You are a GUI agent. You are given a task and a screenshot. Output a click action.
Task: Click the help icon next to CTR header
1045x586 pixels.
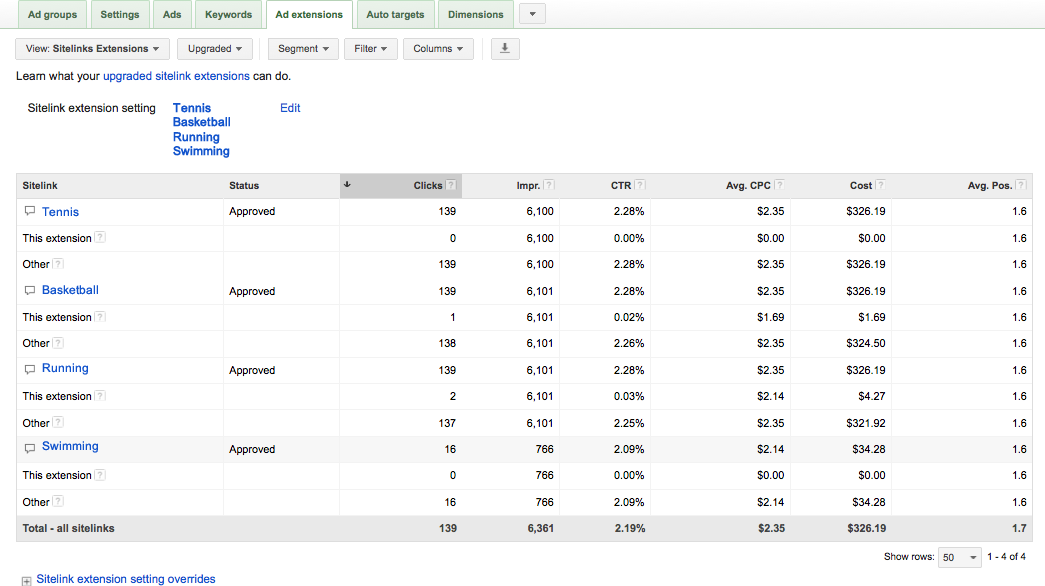pos(640,185)
